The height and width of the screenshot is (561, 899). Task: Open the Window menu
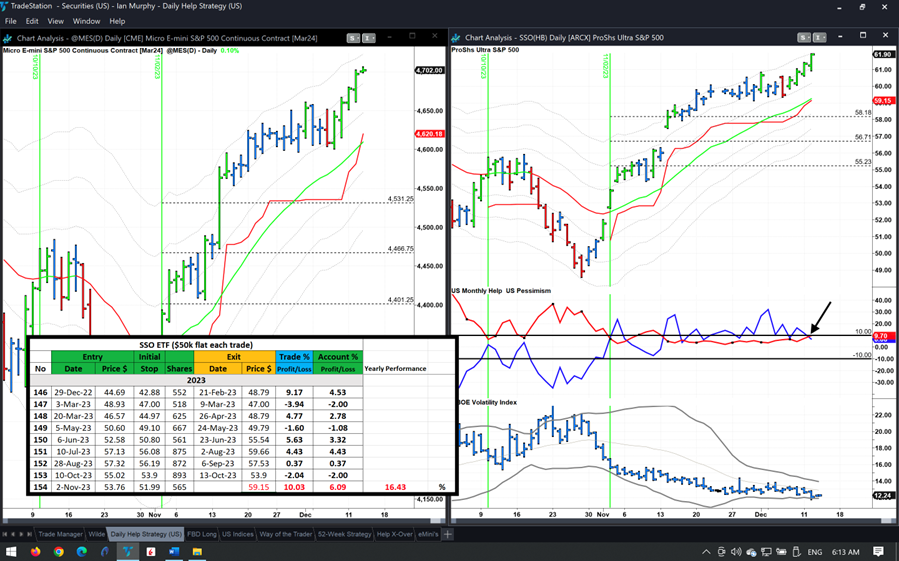click(86, 21)
